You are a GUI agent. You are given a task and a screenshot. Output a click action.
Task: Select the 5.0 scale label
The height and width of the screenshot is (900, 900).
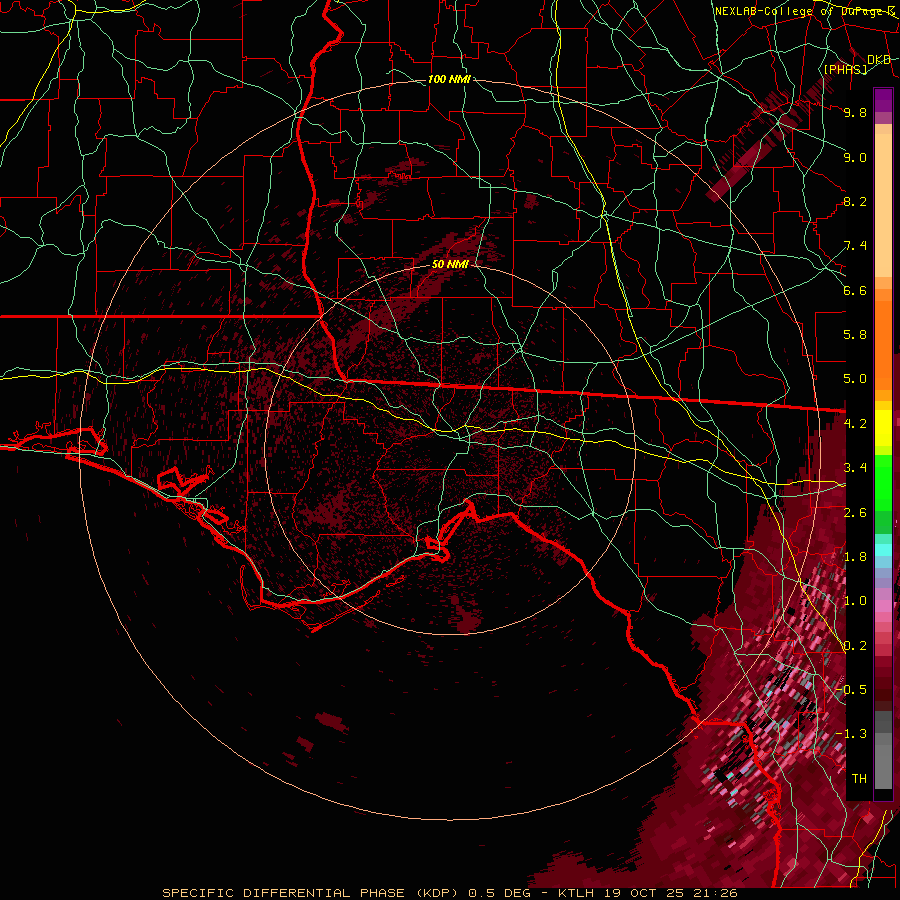click(x=855, y=379)
